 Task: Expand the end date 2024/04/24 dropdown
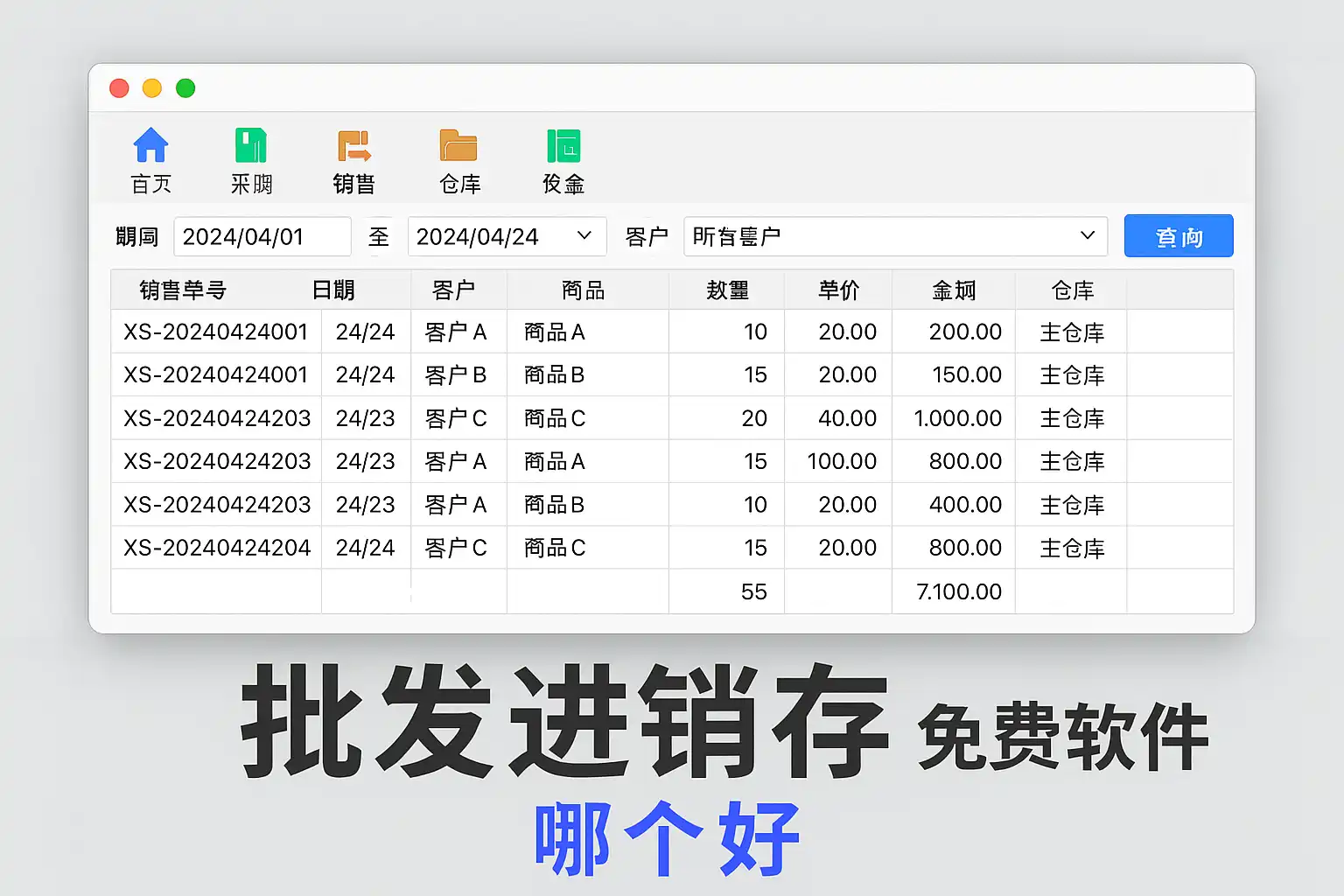pos(584,236)
